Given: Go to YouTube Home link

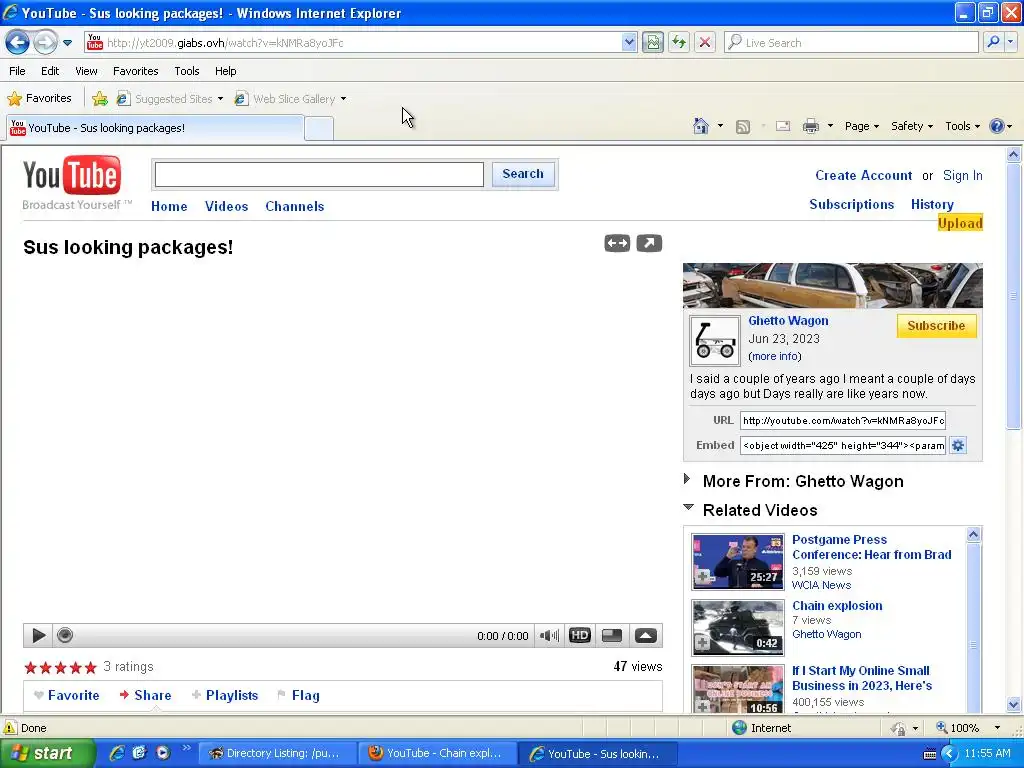Looking at the screenshot, I should click(169, 206).
